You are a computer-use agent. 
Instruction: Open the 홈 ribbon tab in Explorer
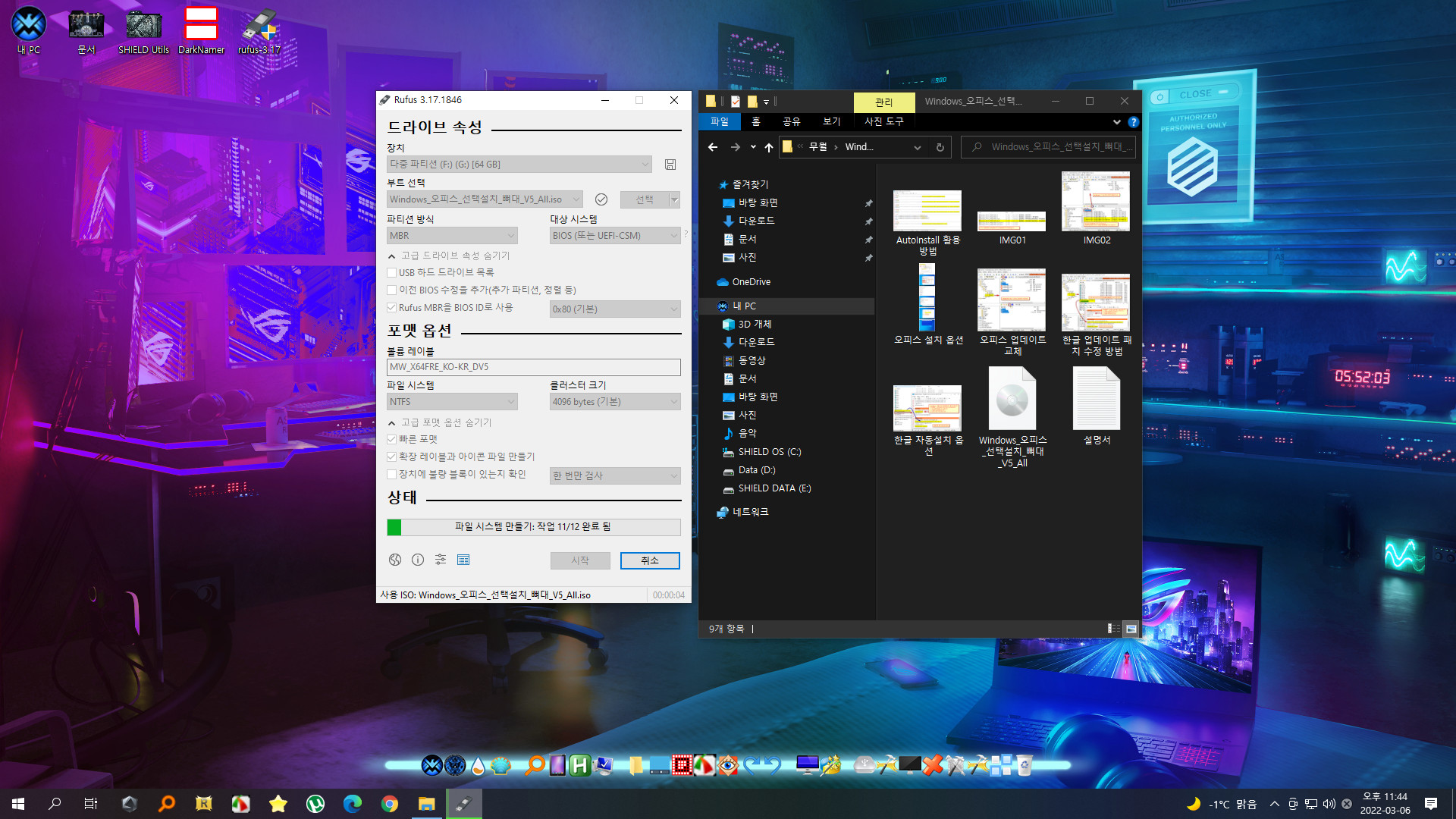point(756,121)
